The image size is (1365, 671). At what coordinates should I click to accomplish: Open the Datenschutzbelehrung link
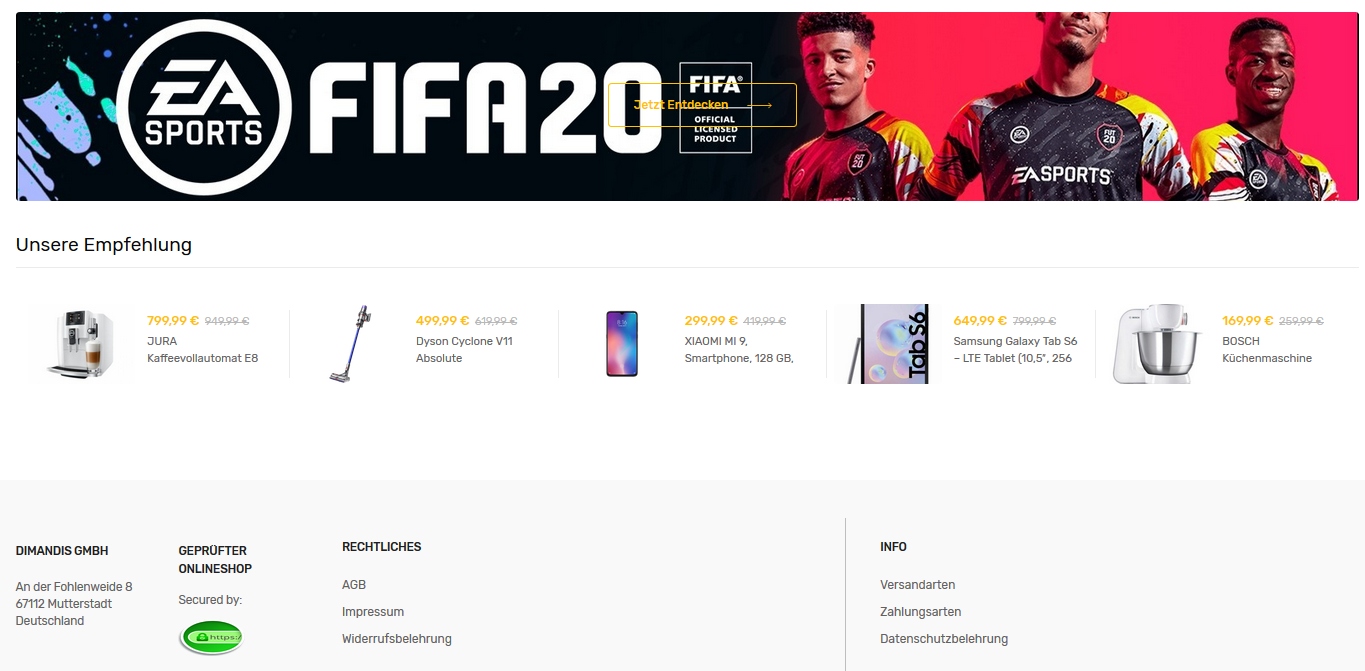point(944,639)
